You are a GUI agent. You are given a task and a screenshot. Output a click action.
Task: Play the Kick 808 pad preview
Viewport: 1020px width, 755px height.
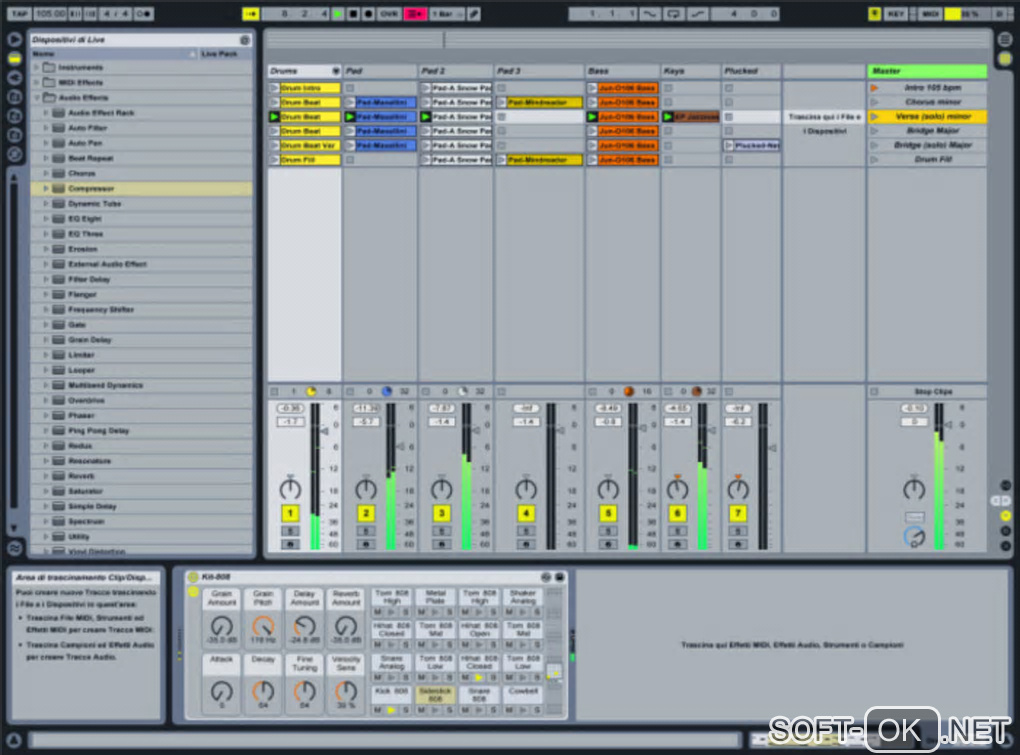pos(391,710)
